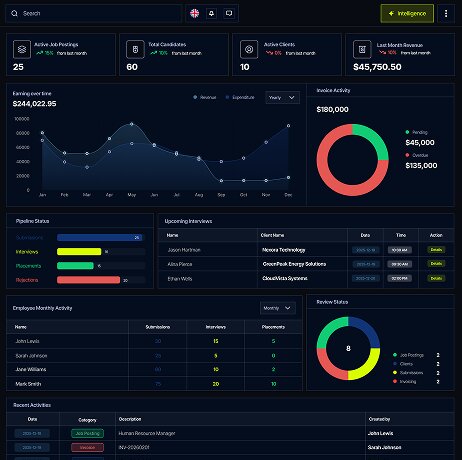Open Details for Ethan Wells interview
The image size is (462, 460).
(436, 278)
